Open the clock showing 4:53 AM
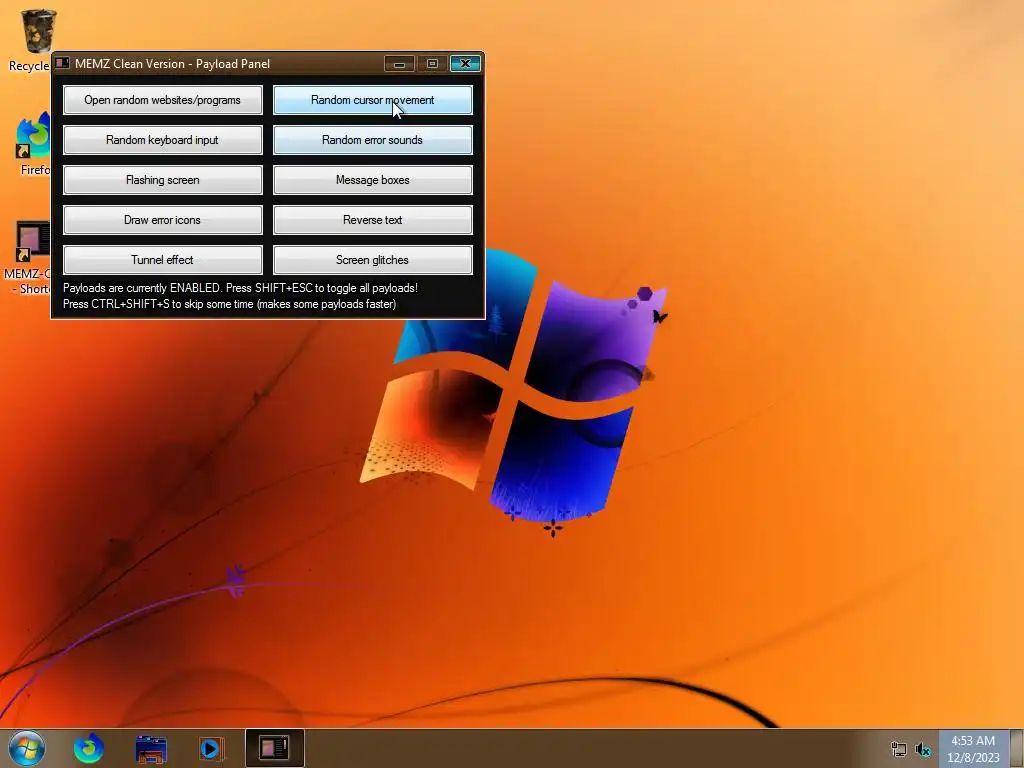Screen dimensions: 1024x768 (973, 749)
